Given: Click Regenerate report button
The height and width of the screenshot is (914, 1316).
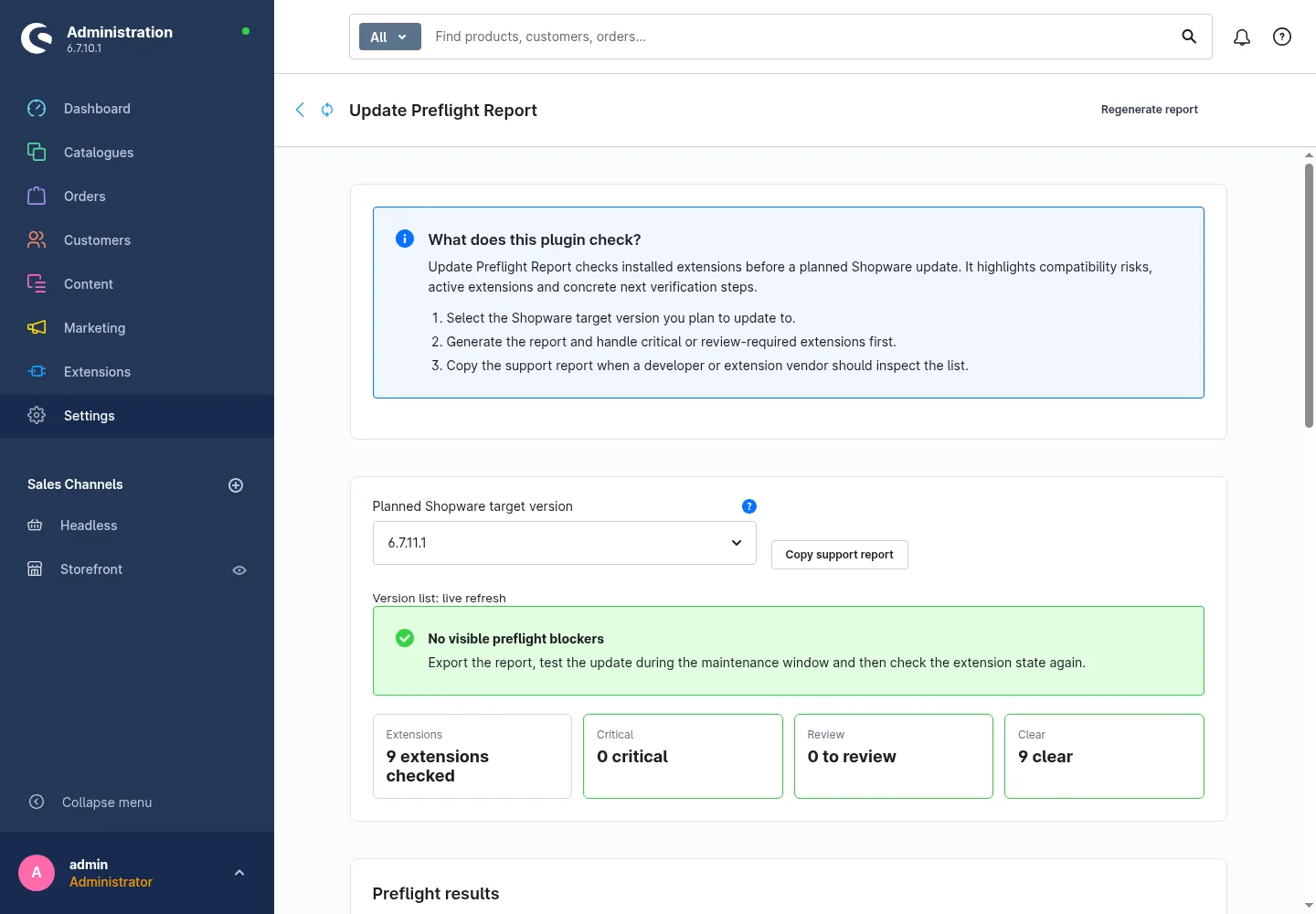Looking at the screenshot, I should tap(1149, 110).
